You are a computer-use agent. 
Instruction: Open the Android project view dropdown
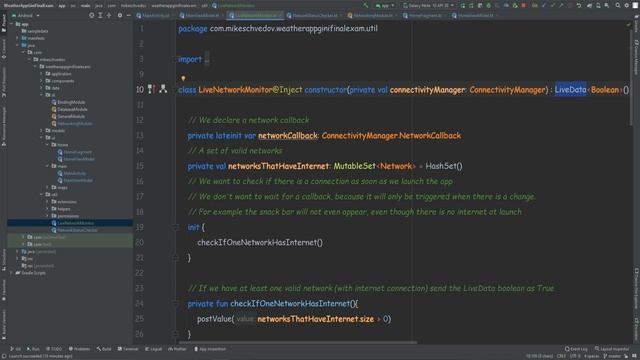(x=26, y=16)
